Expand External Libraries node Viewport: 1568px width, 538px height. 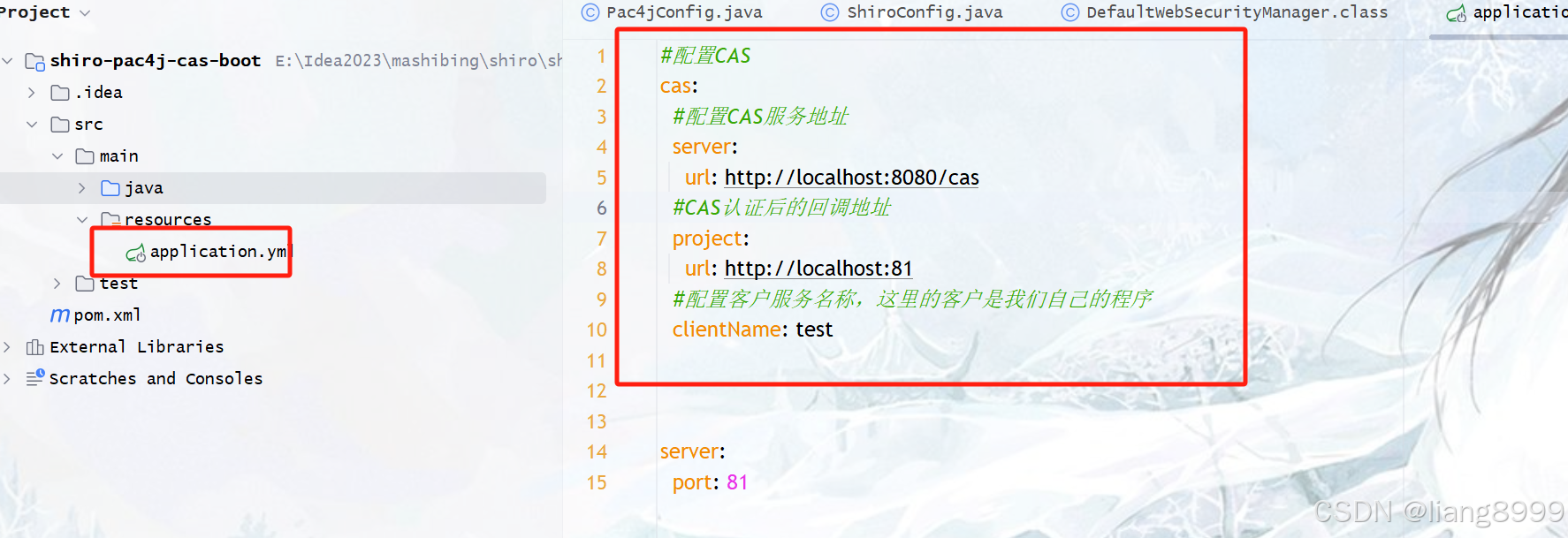pos(7,347)
